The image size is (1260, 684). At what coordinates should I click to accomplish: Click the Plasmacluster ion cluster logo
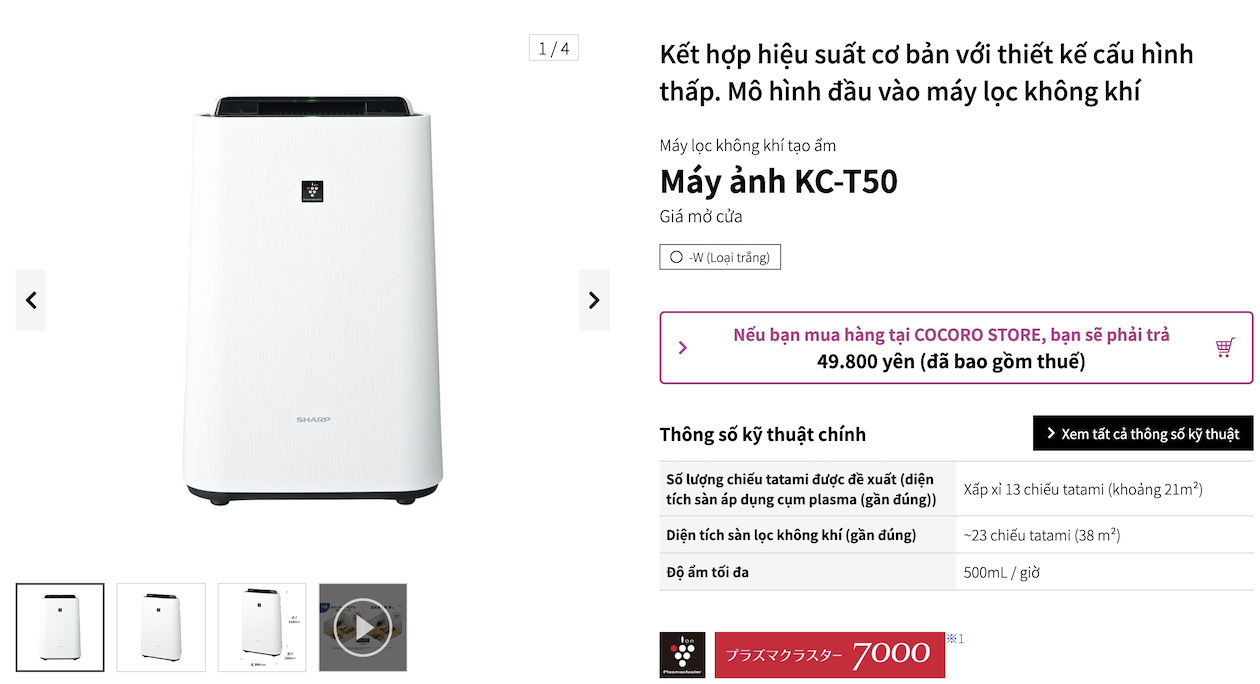tap(681, 654)
